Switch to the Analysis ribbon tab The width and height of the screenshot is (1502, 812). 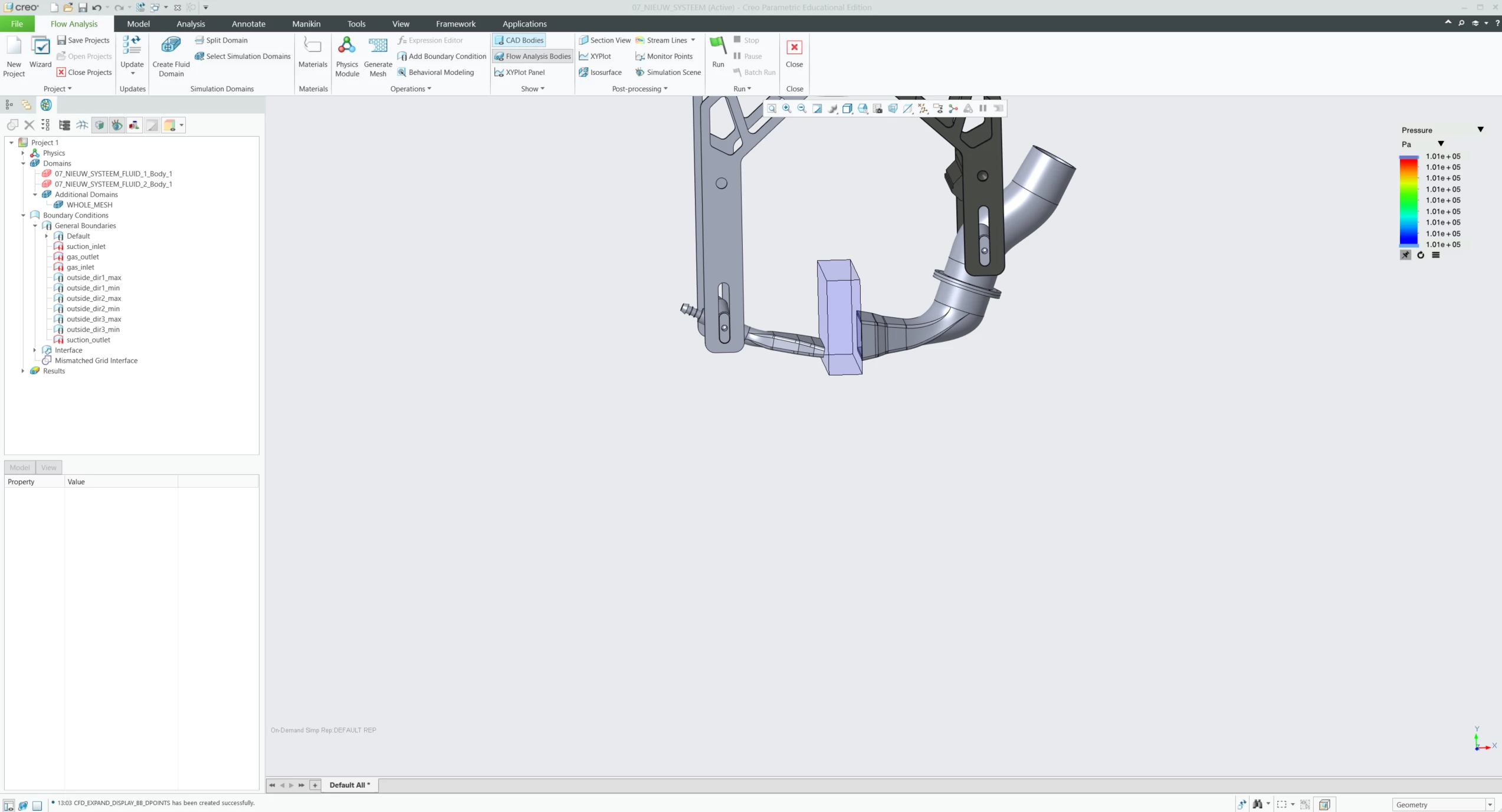(x=191, y=24)
